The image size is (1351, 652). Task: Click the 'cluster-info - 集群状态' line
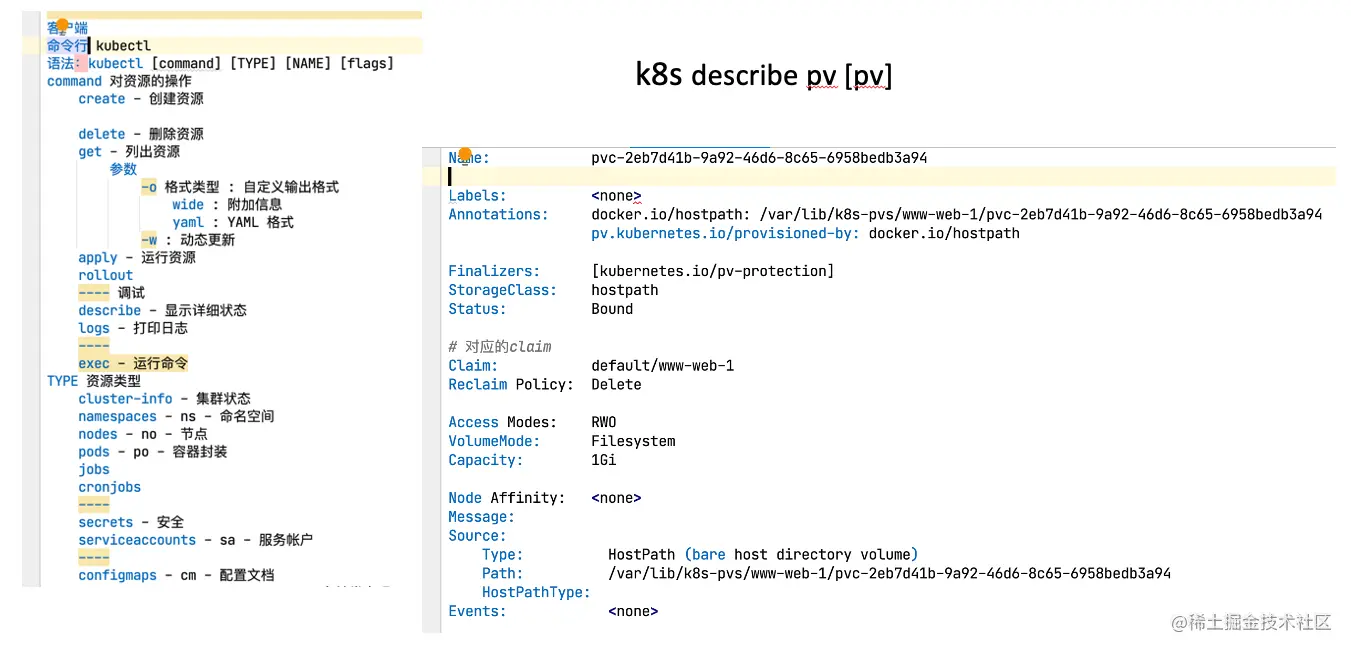[x=164, y=399]
